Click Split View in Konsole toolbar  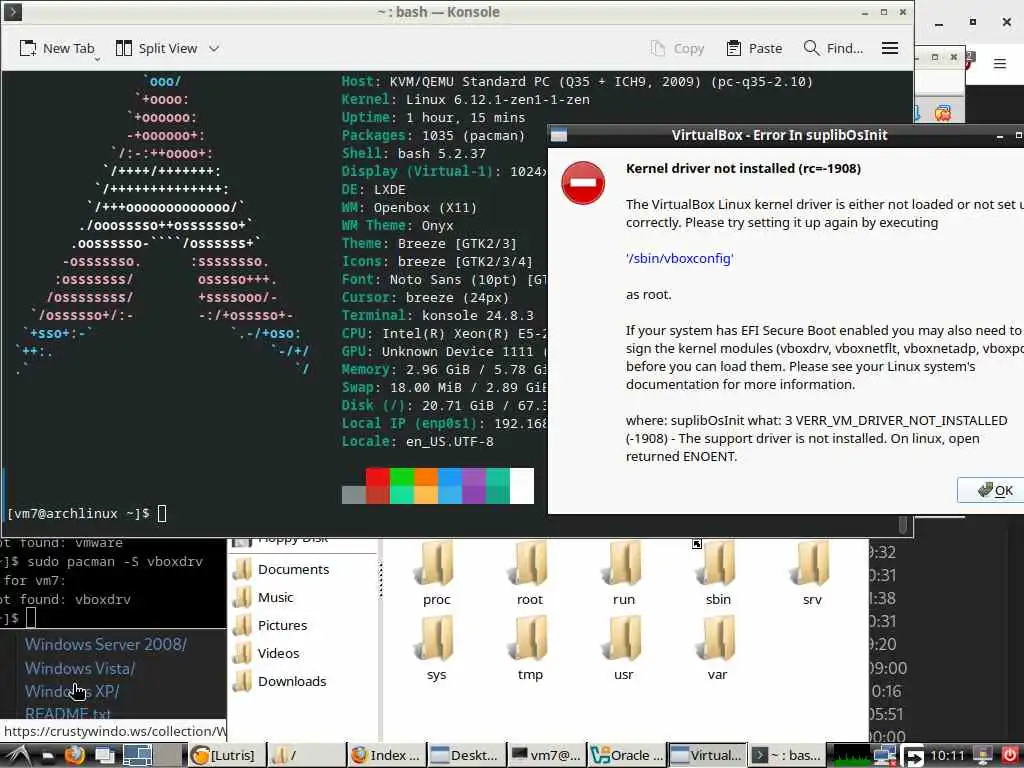tap(157, 48)
